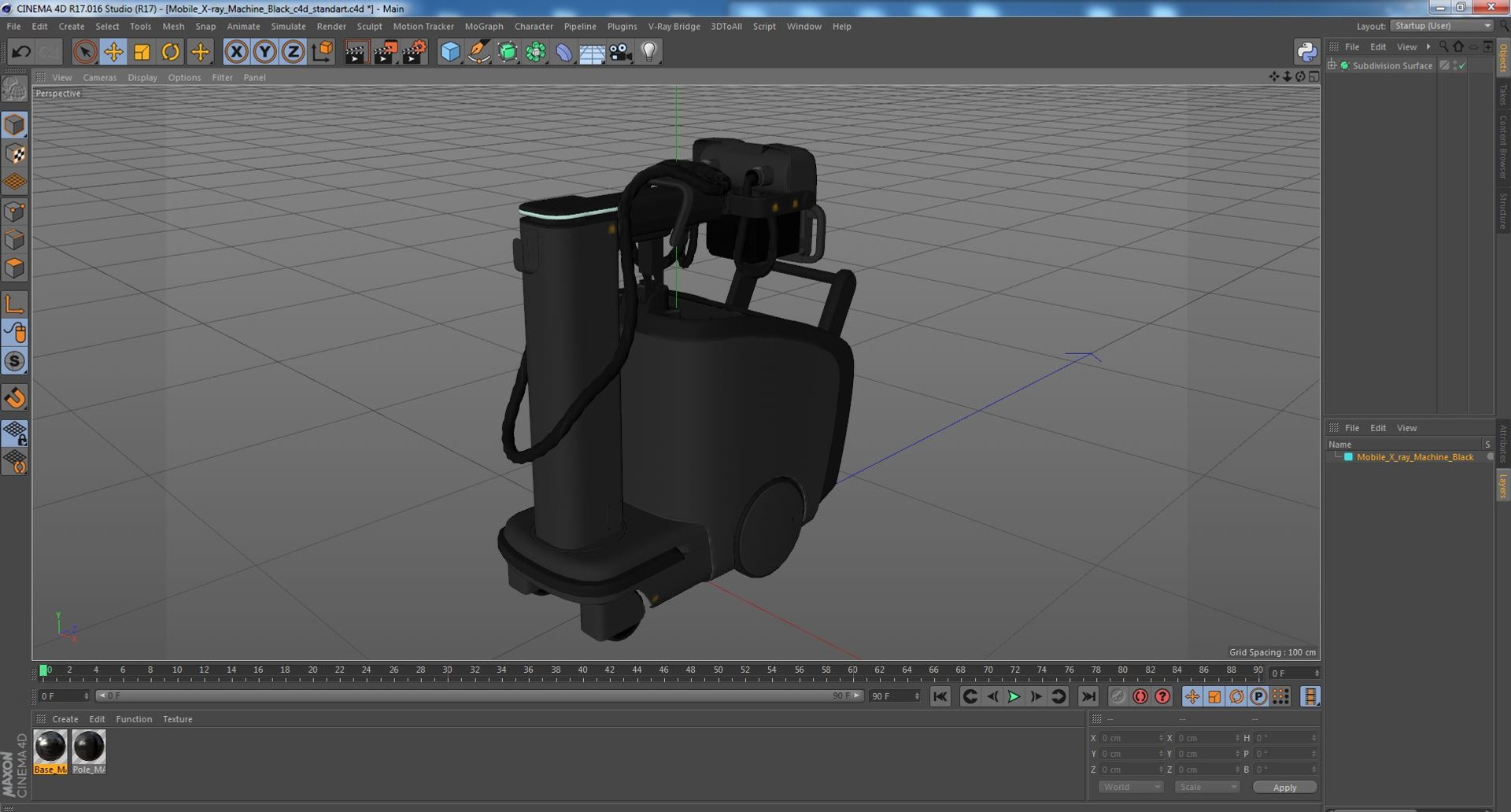The image size is (1511, 812).
Task: Toggle Viewport Solo S icon
Action: (x=14, y=361)
